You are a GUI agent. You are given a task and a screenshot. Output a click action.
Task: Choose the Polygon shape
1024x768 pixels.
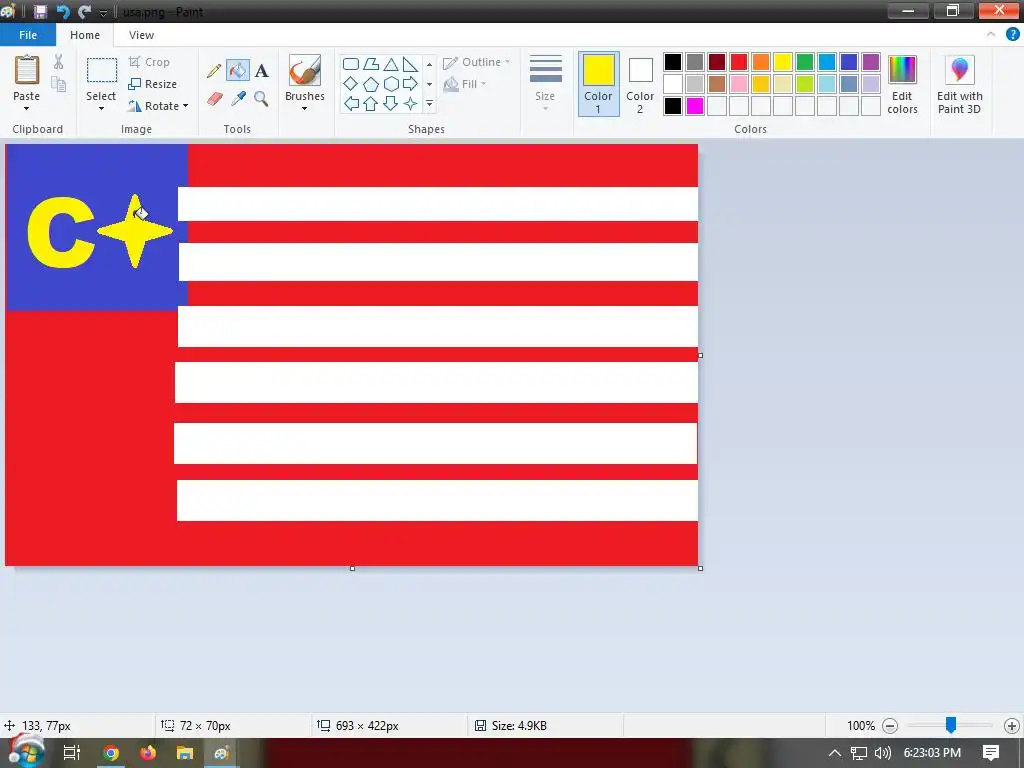click(371, 64)
